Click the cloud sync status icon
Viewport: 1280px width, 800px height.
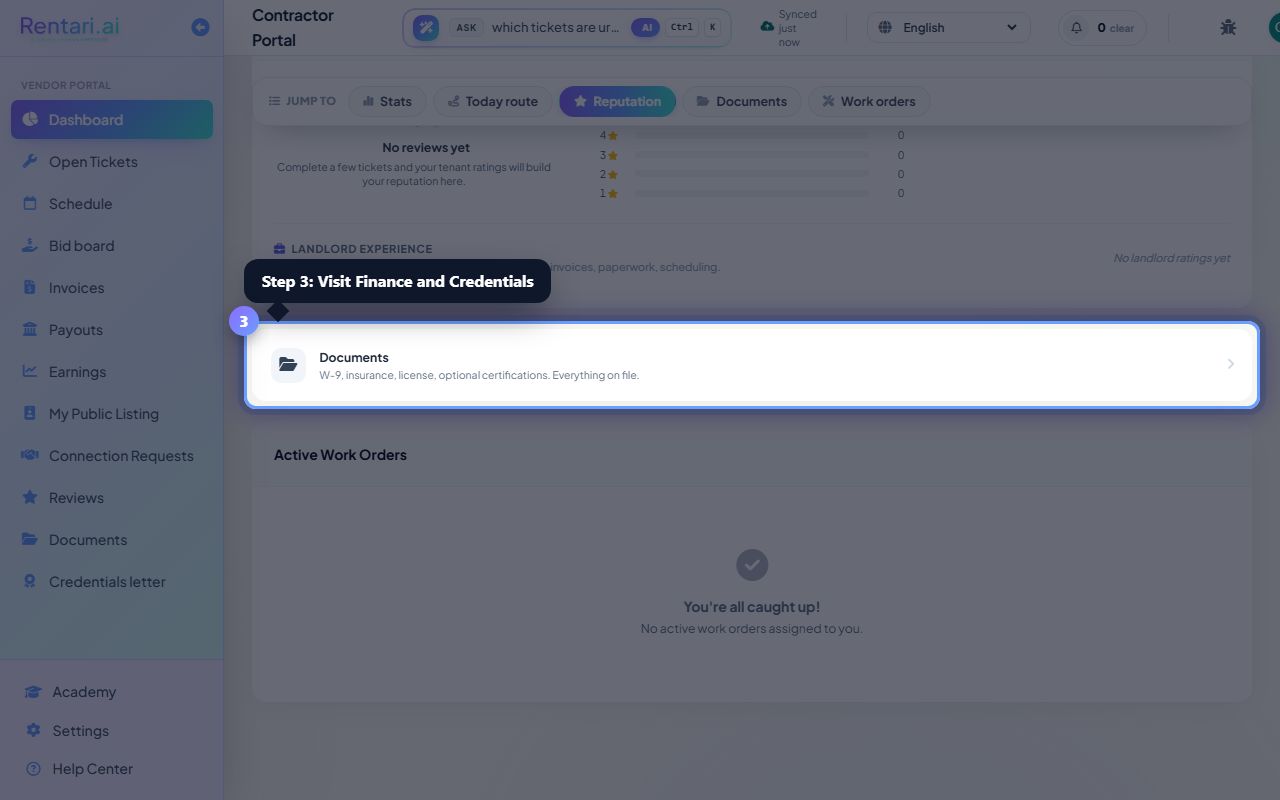(767, 26)
